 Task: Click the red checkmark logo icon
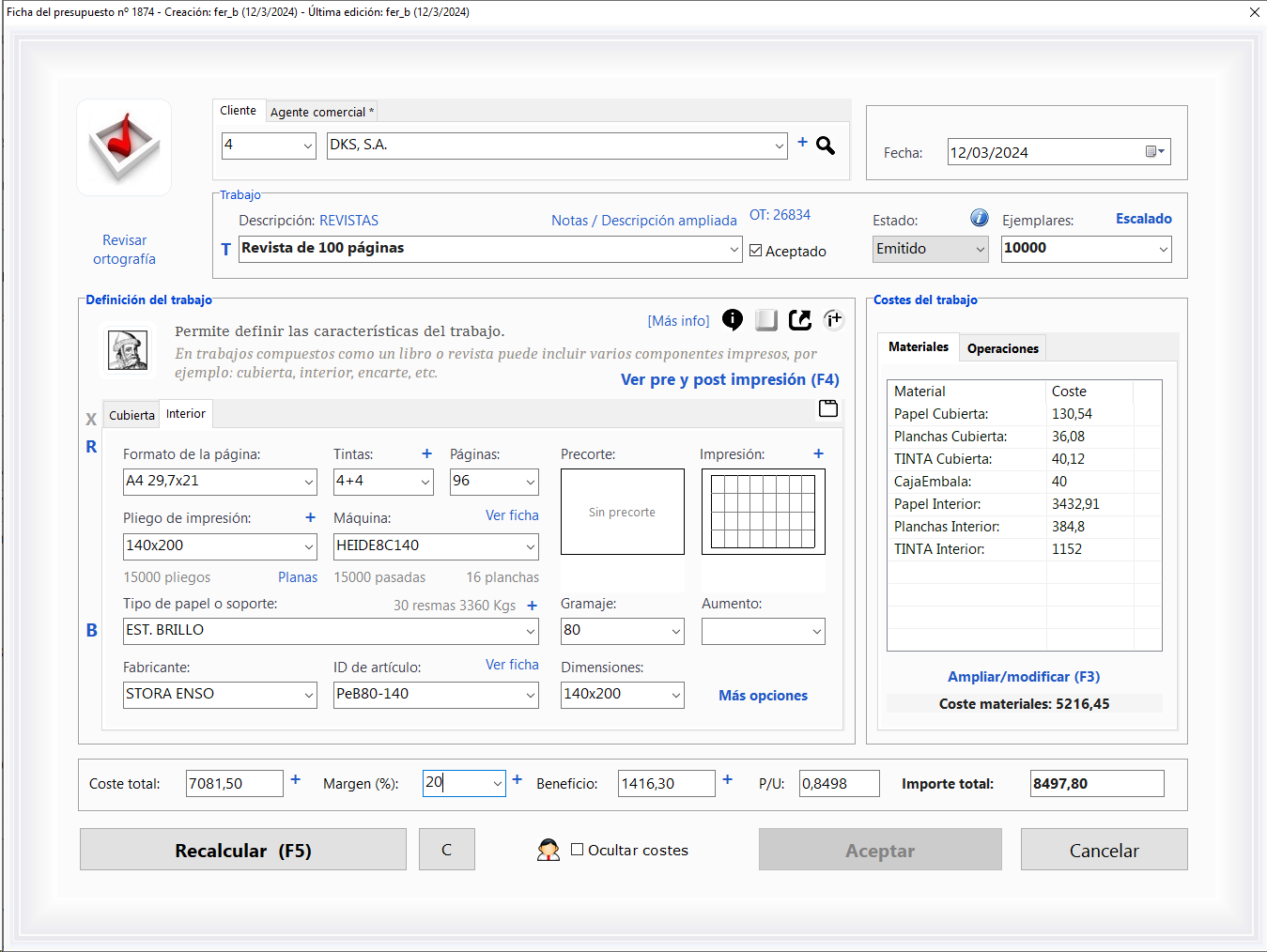tap(124, 147)
